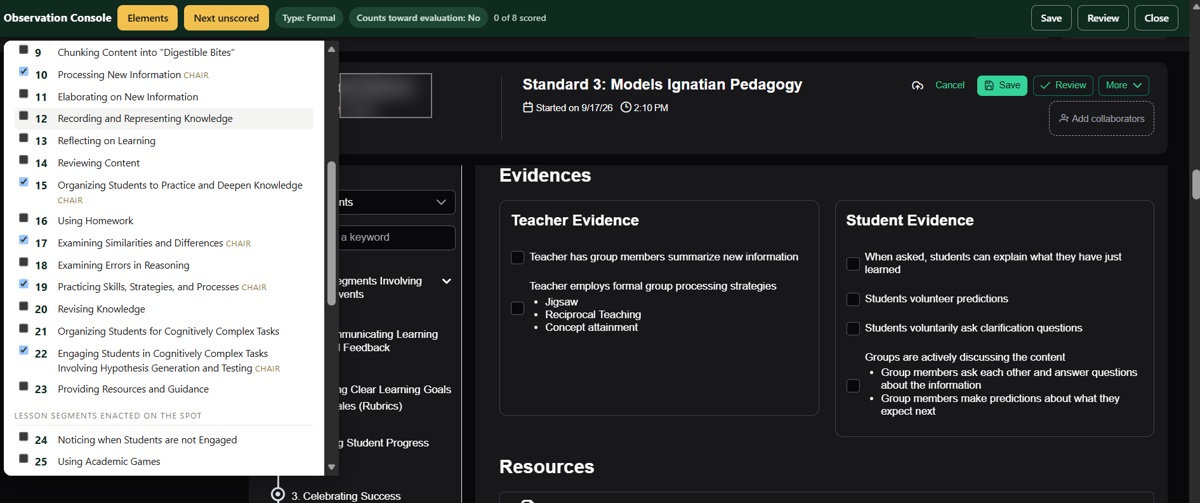Check 'Teacher has group members summarize new information'
The width and height of the screenshot is (1200, 503).
tap(517, 257)
